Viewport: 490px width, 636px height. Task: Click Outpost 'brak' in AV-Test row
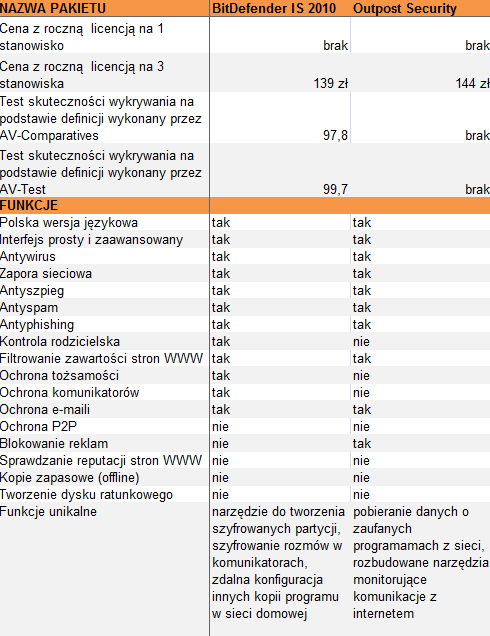pyautogui.click(x=477, y=189)
